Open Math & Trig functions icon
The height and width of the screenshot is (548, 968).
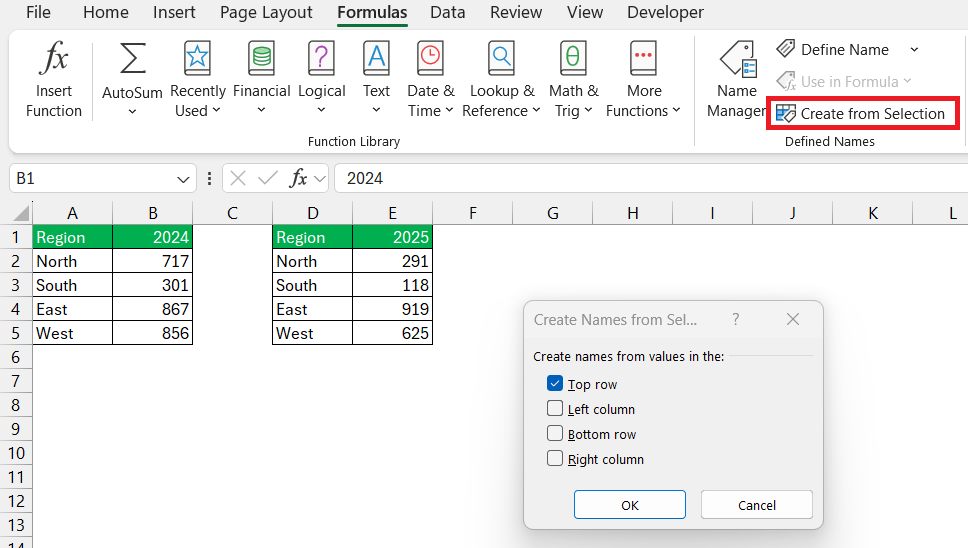pos(572,59)
